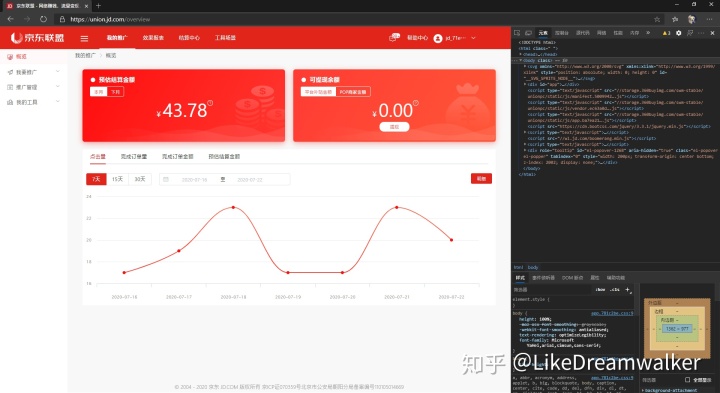Open 帮助中心 link in header

pyautogui.click(x=417, y=38)
